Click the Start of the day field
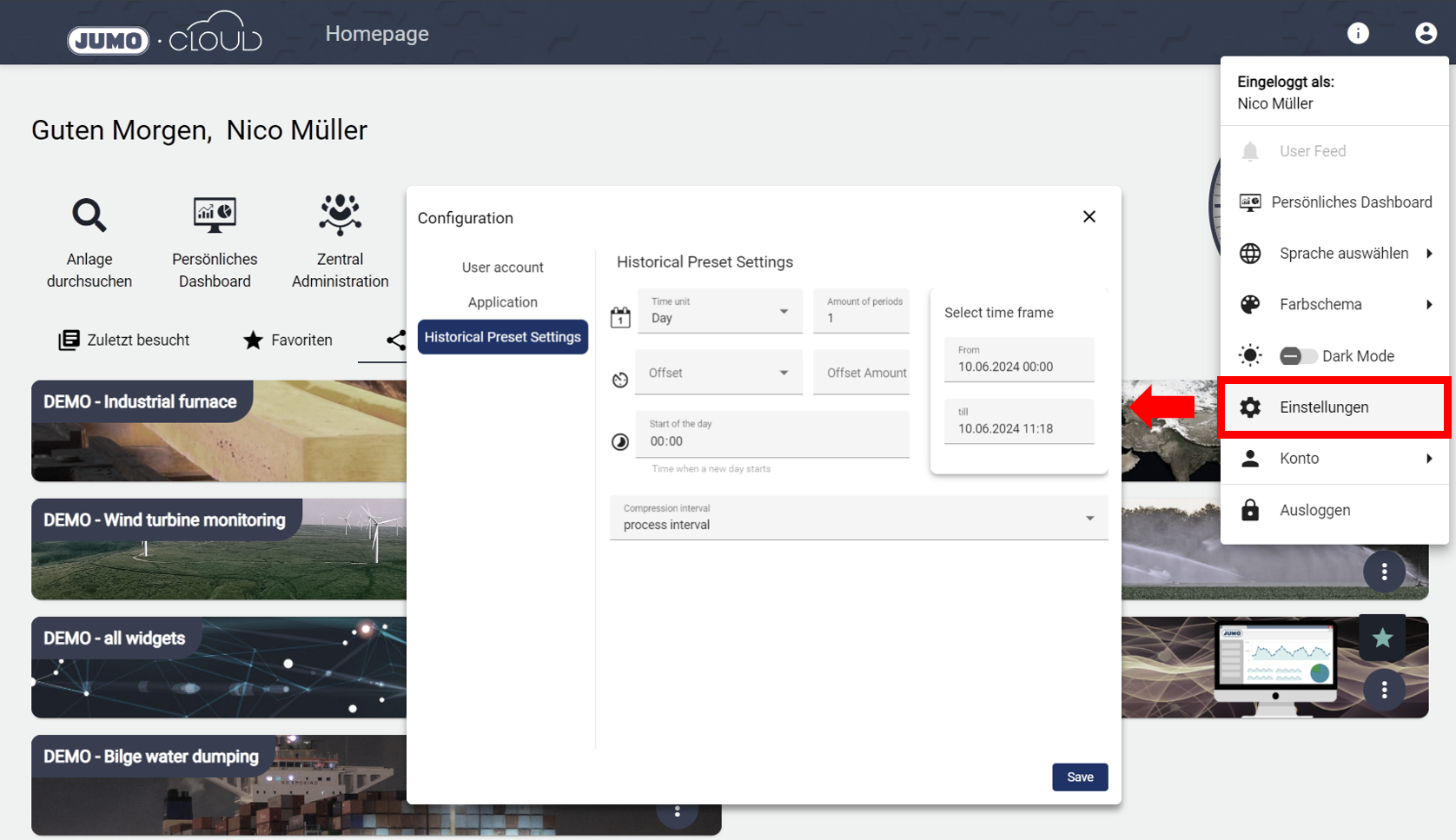 [772, 434]
